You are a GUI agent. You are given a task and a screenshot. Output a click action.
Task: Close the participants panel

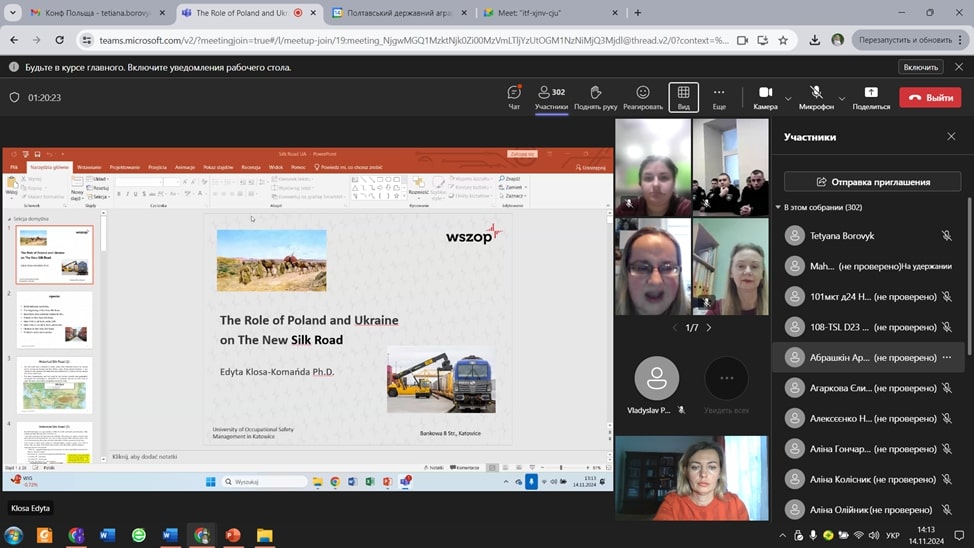tap(951, 136)
